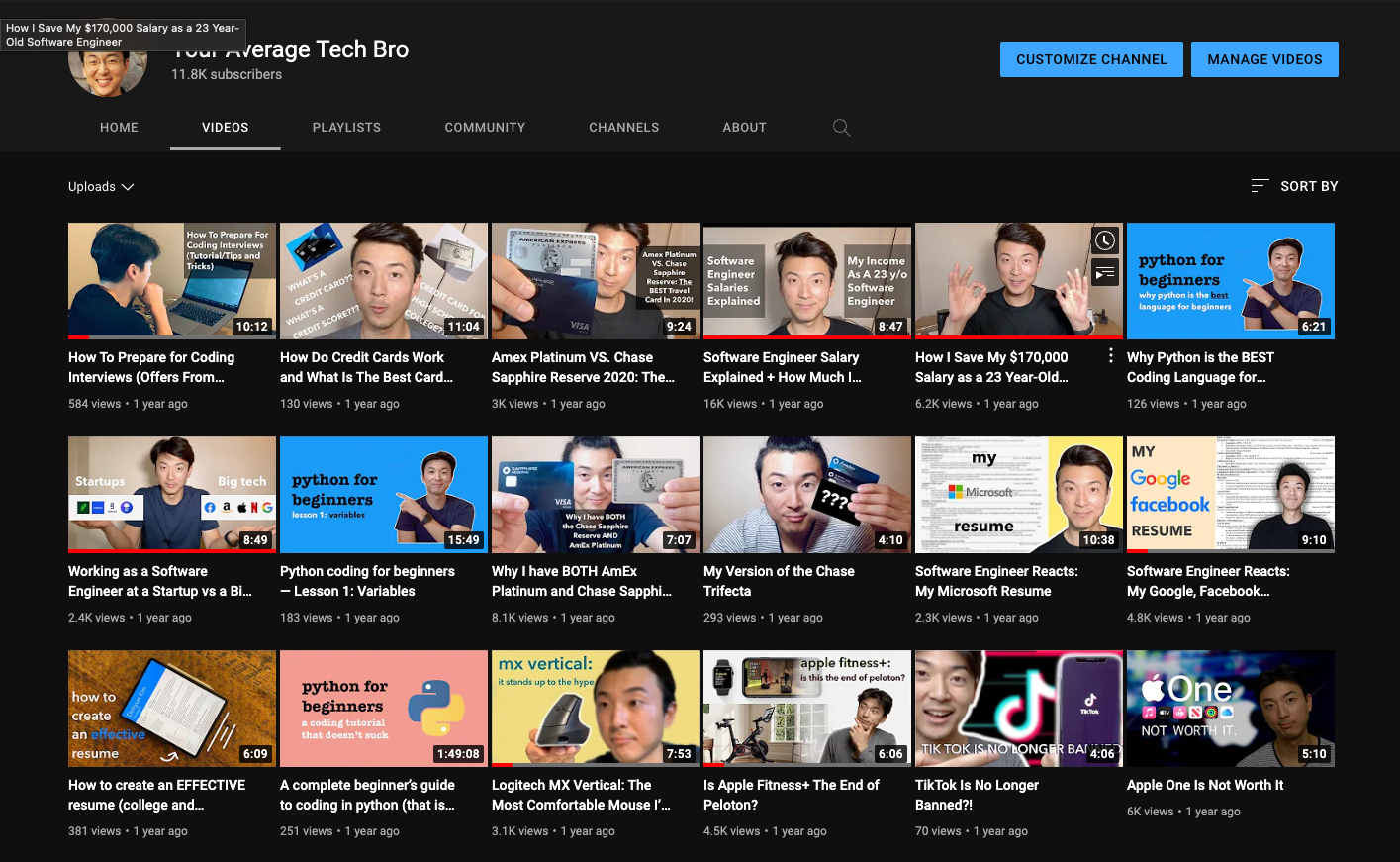1400x862 pixels.
Task: Open the How I Save My $170,000 thumbnail
Action: (x=1019, y=281)
